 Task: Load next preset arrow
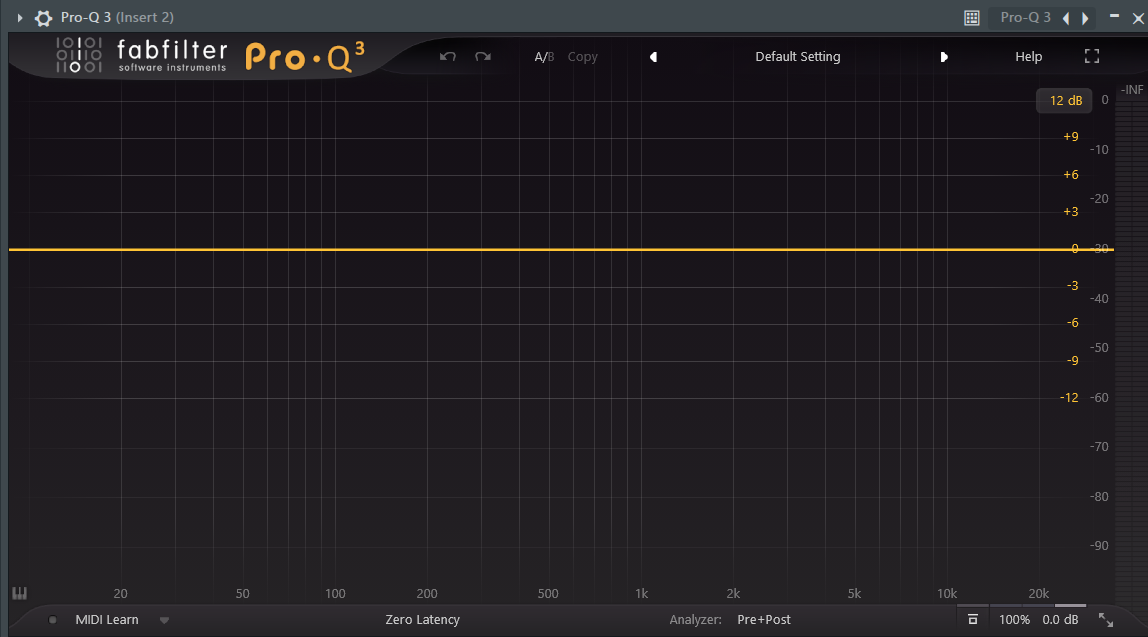tap(944, 56)
